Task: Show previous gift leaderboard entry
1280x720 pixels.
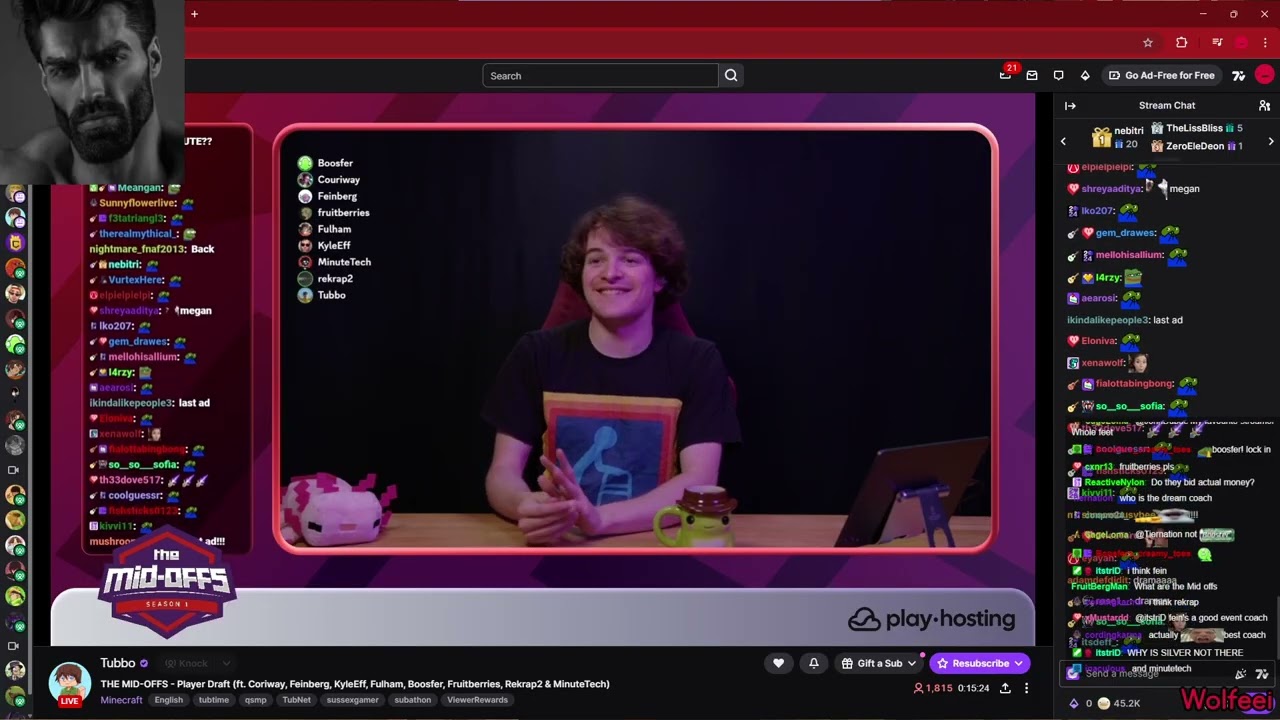Action: click(x=1063, y=142)
